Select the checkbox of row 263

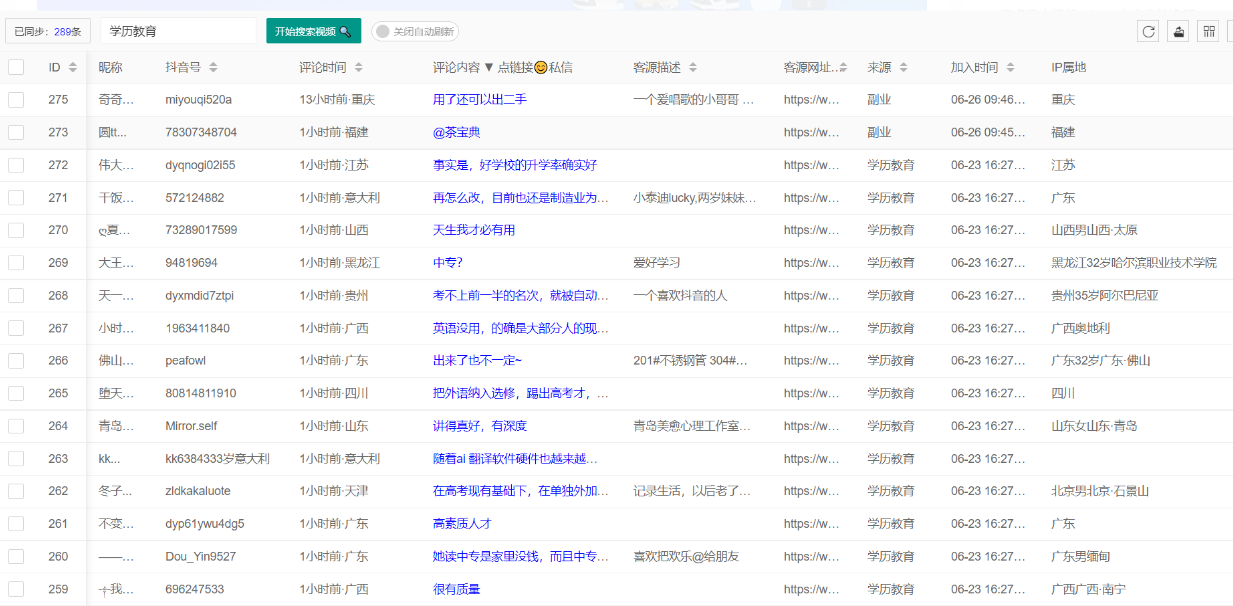click(x=16, y=458)
